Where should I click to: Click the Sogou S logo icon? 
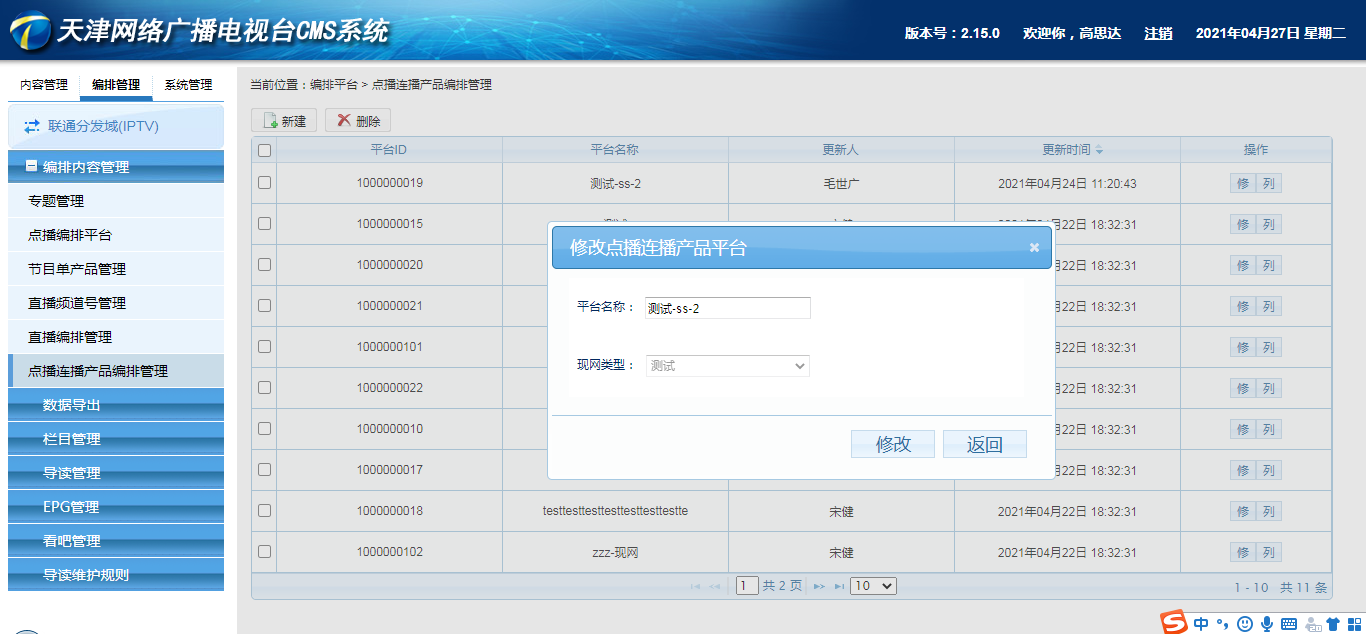(x=1174, y=622)
